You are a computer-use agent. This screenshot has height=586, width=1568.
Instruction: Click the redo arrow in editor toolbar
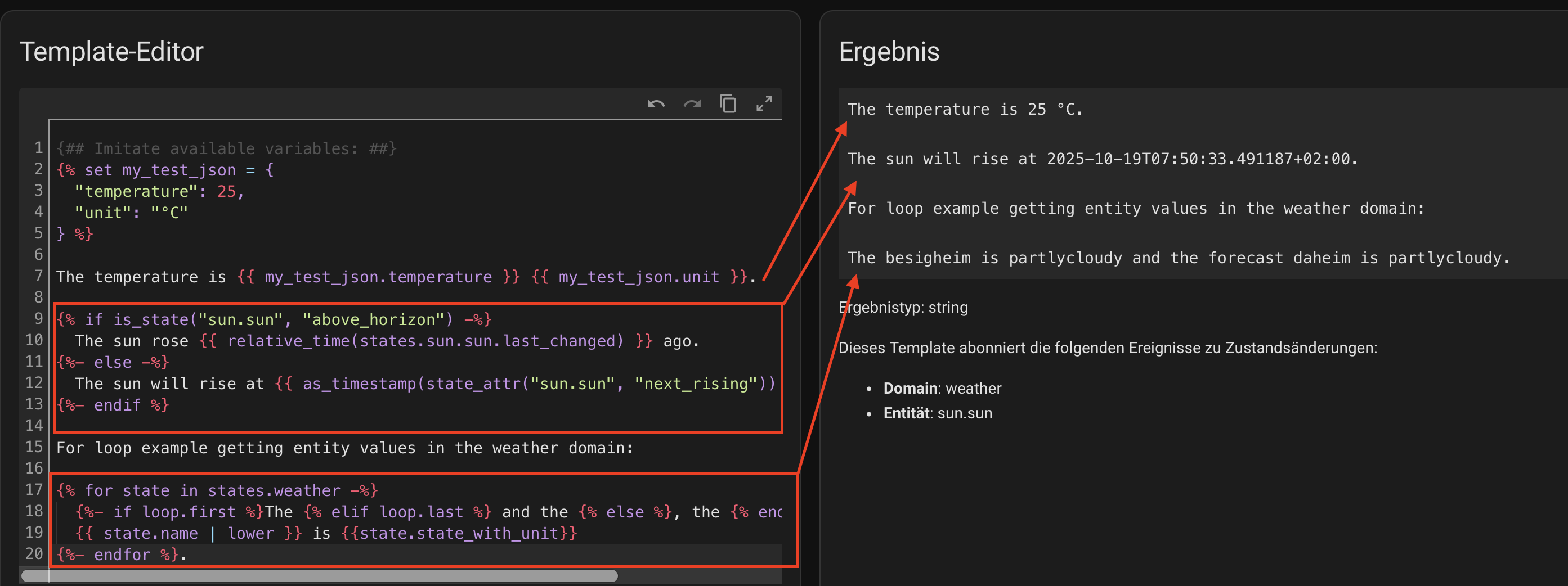click(692, 104)
